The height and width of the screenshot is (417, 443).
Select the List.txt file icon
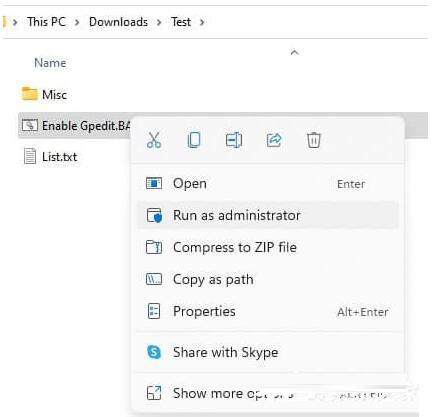click(x=30, y=157)
